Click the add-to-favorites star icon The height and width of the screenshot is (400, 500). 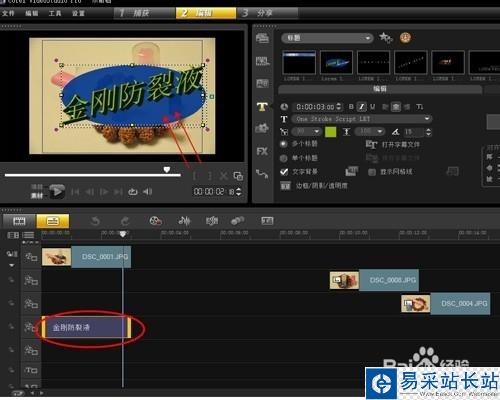coord(386,37)
